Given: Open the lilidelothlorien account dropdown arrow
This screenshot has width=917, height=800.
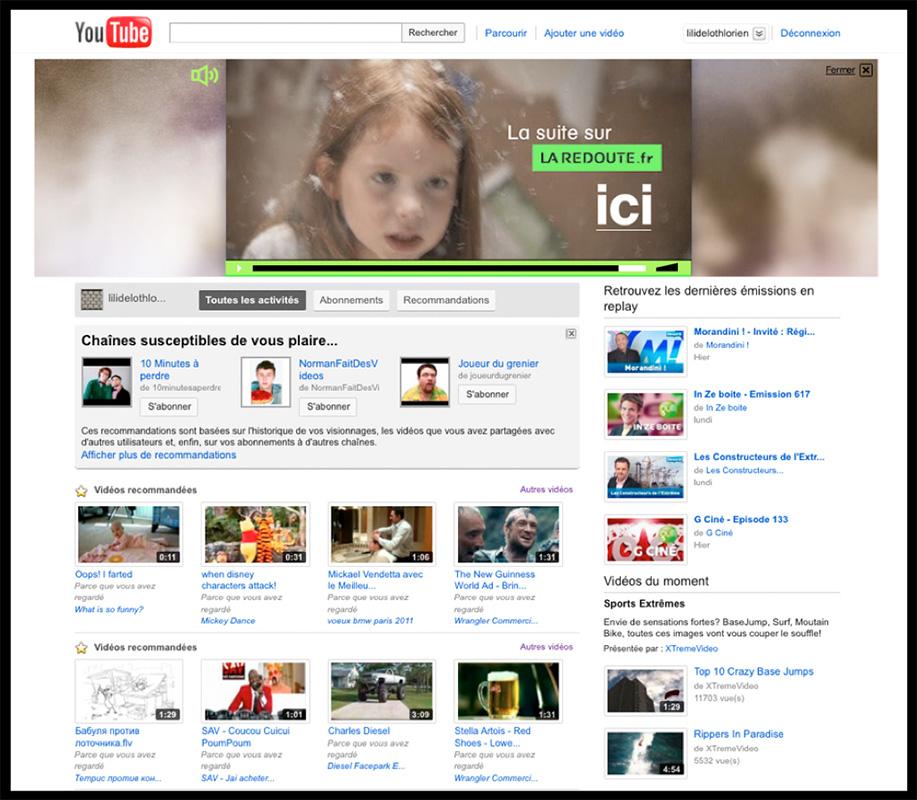Looking at the screenshot, I should 759,33.
